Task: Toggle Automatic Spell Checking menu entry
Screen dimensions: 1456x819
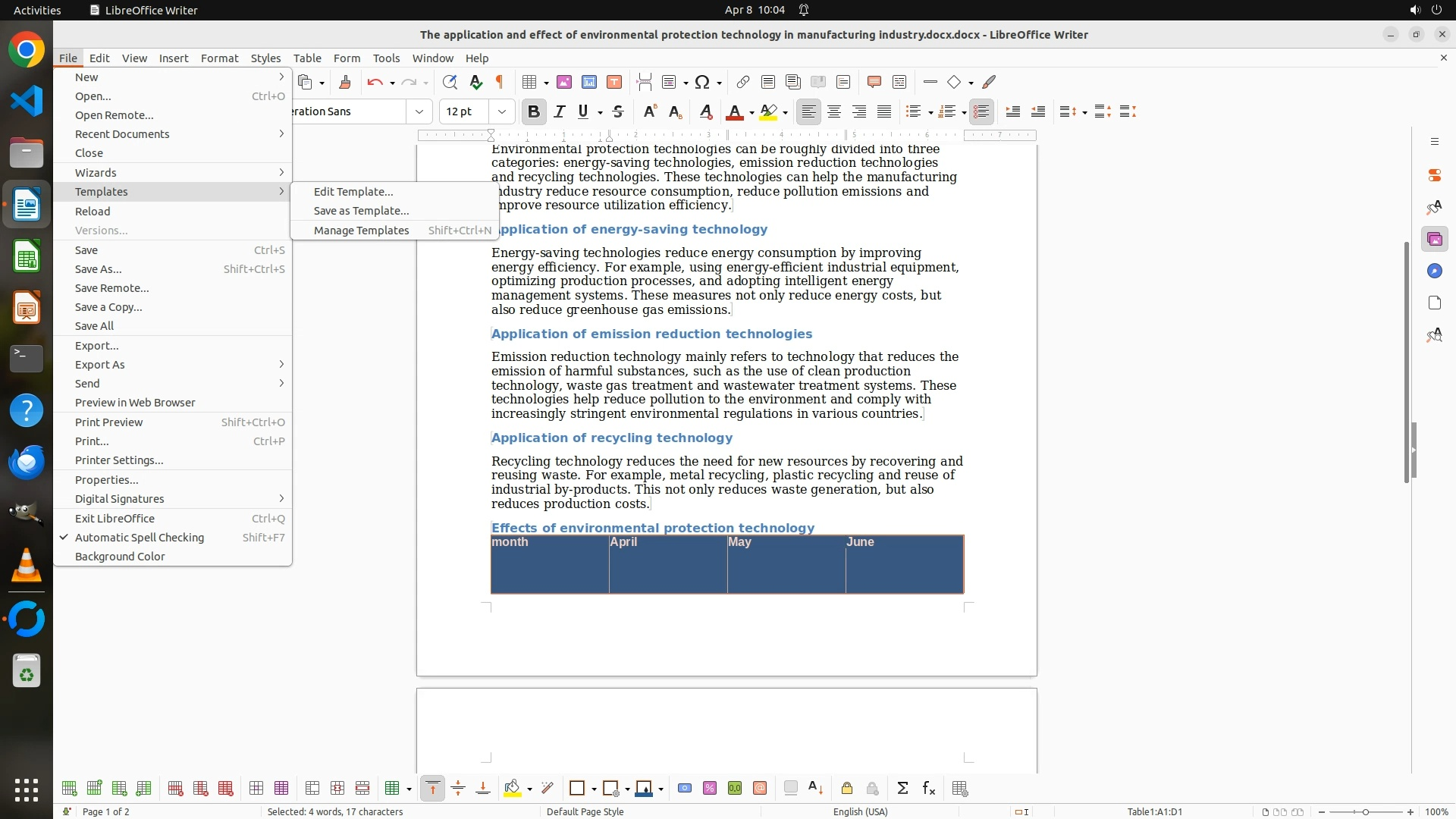Action: (x=140, y=538)
